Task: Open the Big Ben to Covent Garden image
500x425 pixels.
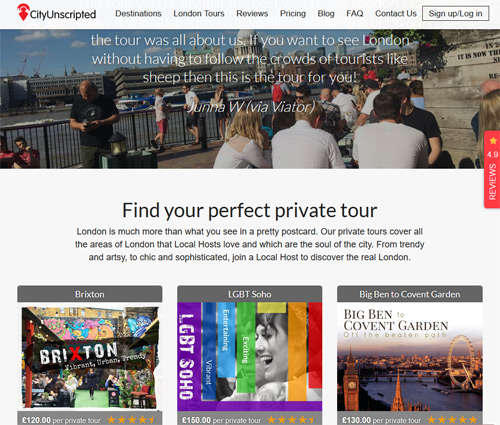Action: 410,357
